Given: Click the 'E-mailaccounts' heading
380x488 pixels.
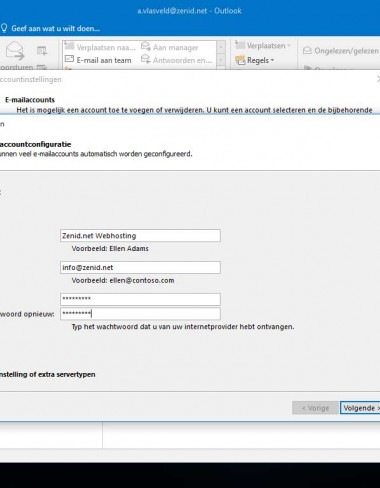Looking at the screenshot, I should coord(30,100).
